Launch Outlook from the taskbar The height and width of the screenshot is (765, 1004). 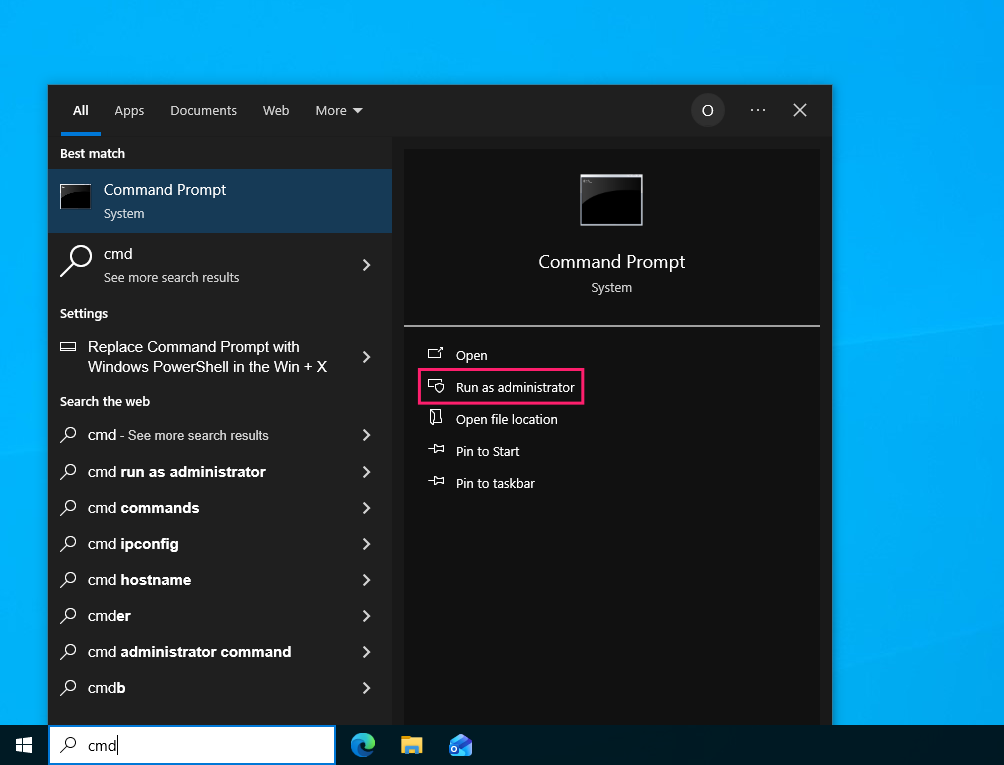pyautogui.click(x=460, y=745)
